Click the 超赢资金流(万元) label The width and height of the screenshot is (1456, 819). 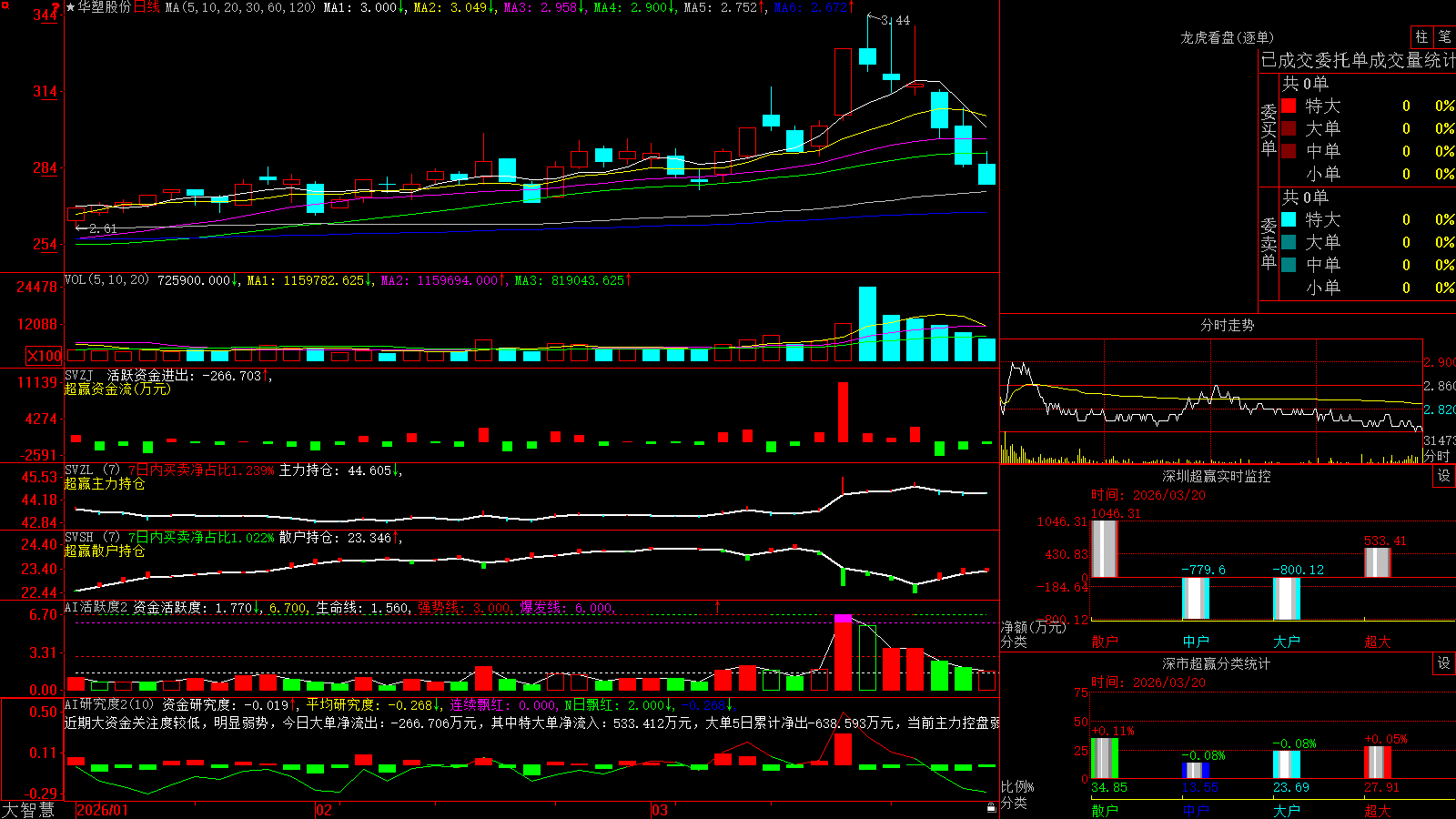click(117, 389)
